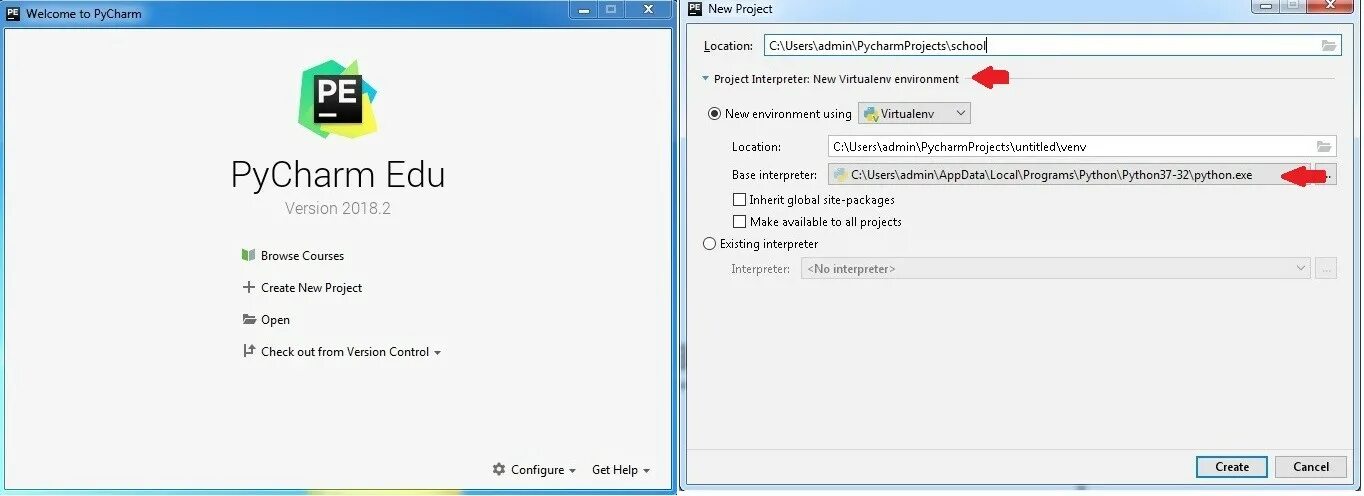Click the plus icon beside Create New Project
Image resolution: width=1364 pixels, height=496 pixels.
point(249,288)
